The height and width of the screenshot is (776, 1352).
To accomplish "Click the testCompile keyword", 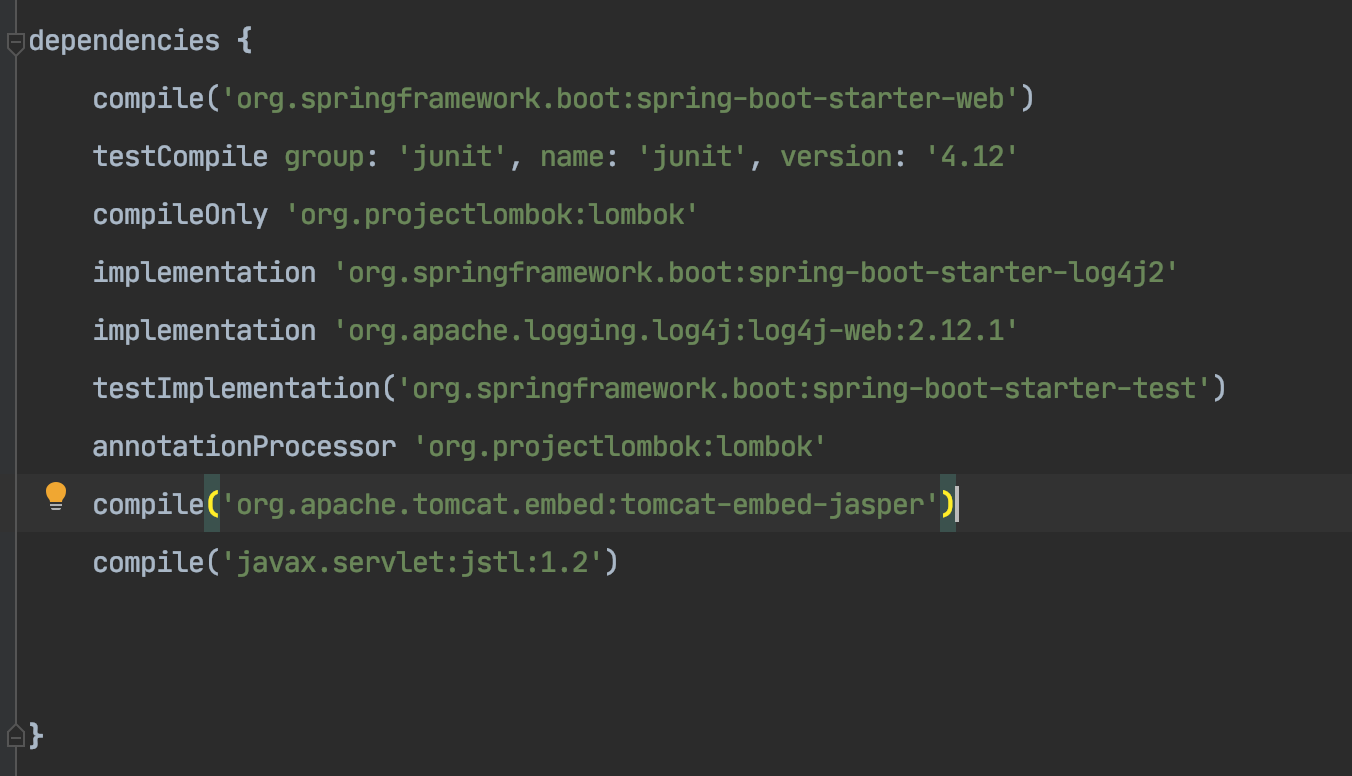I will 180,157.
